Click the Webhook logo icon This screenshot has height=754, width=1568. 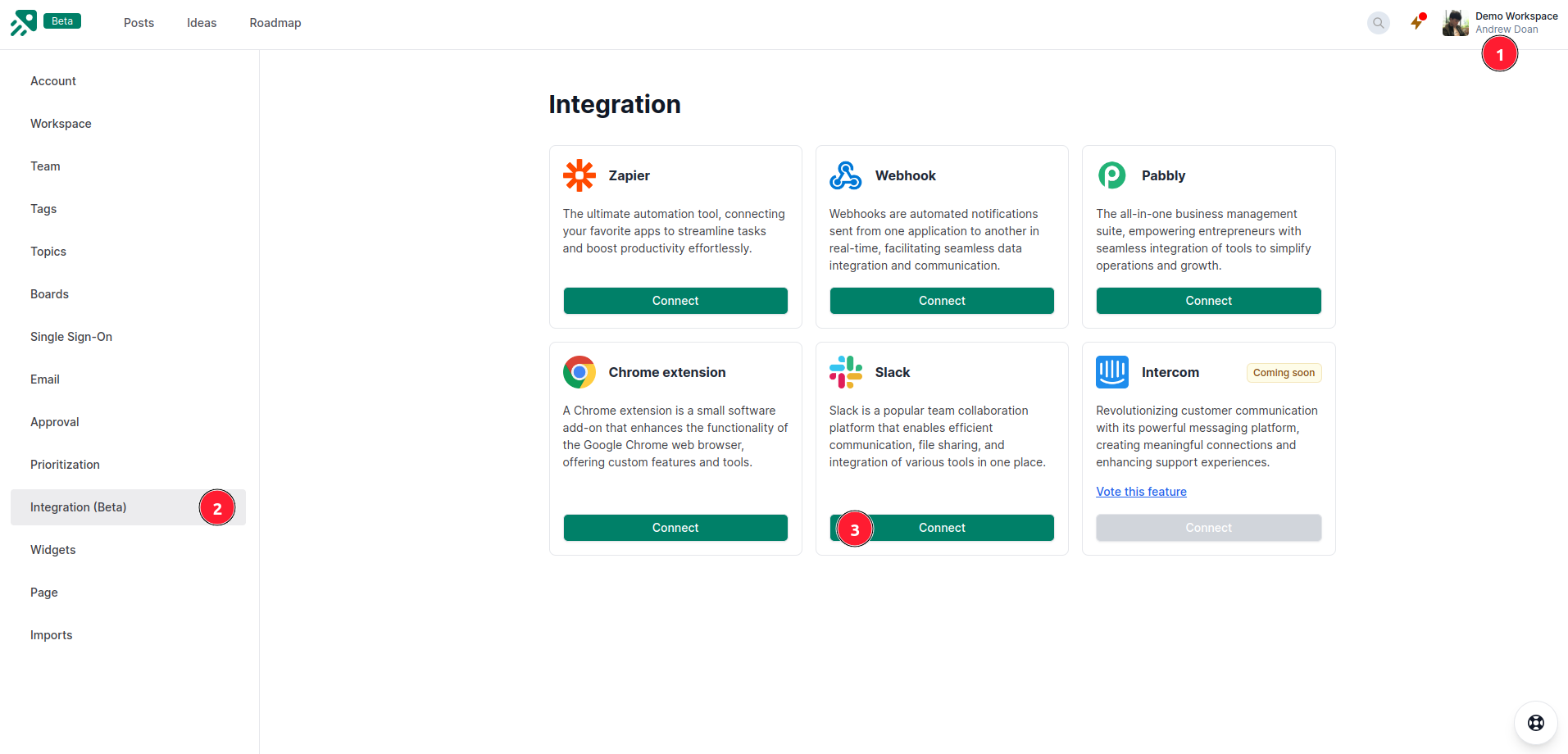(x=846, y=175)
